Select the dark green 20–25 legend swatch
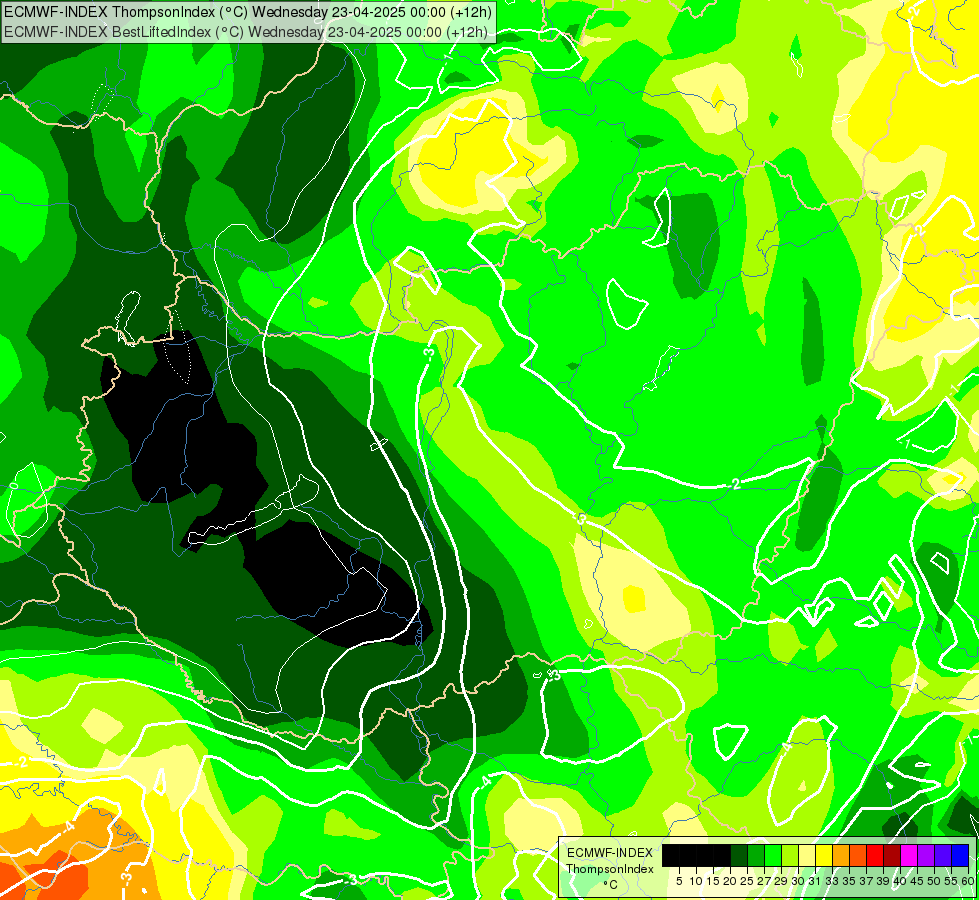The image size is (979, 900). (739, 855)
